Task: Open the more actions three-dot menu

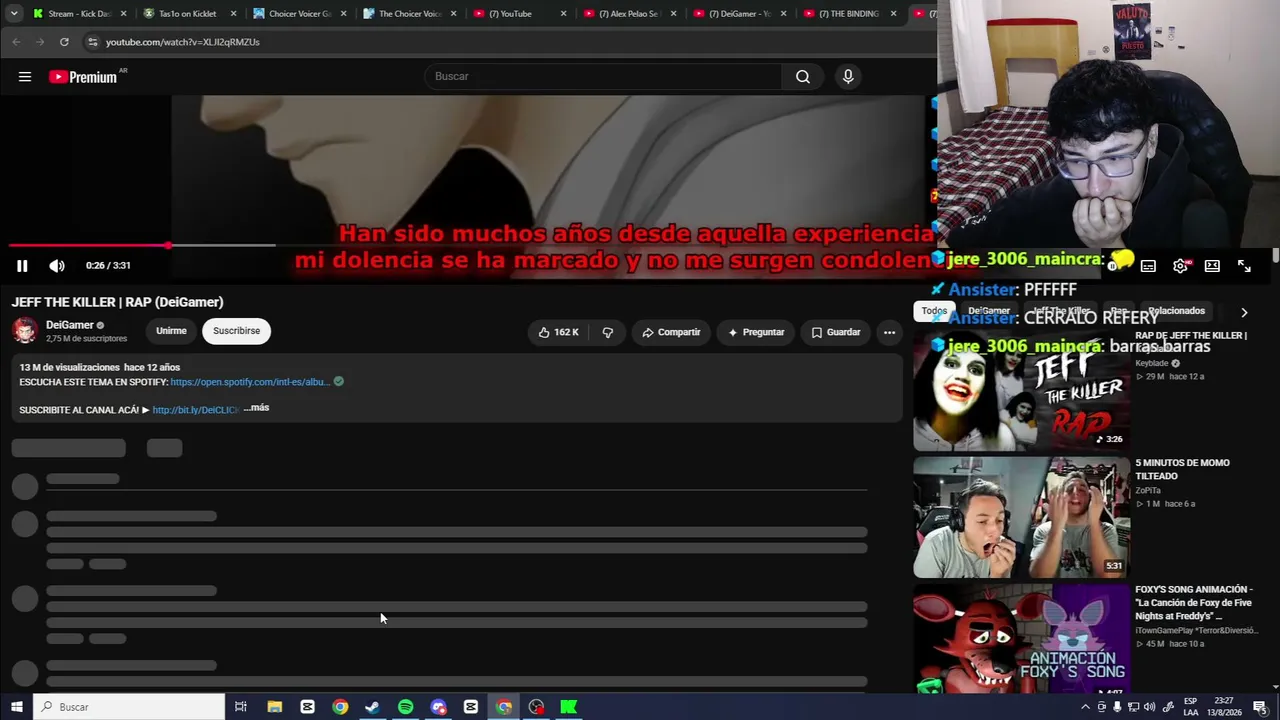Action: click(x=889, y=332)
